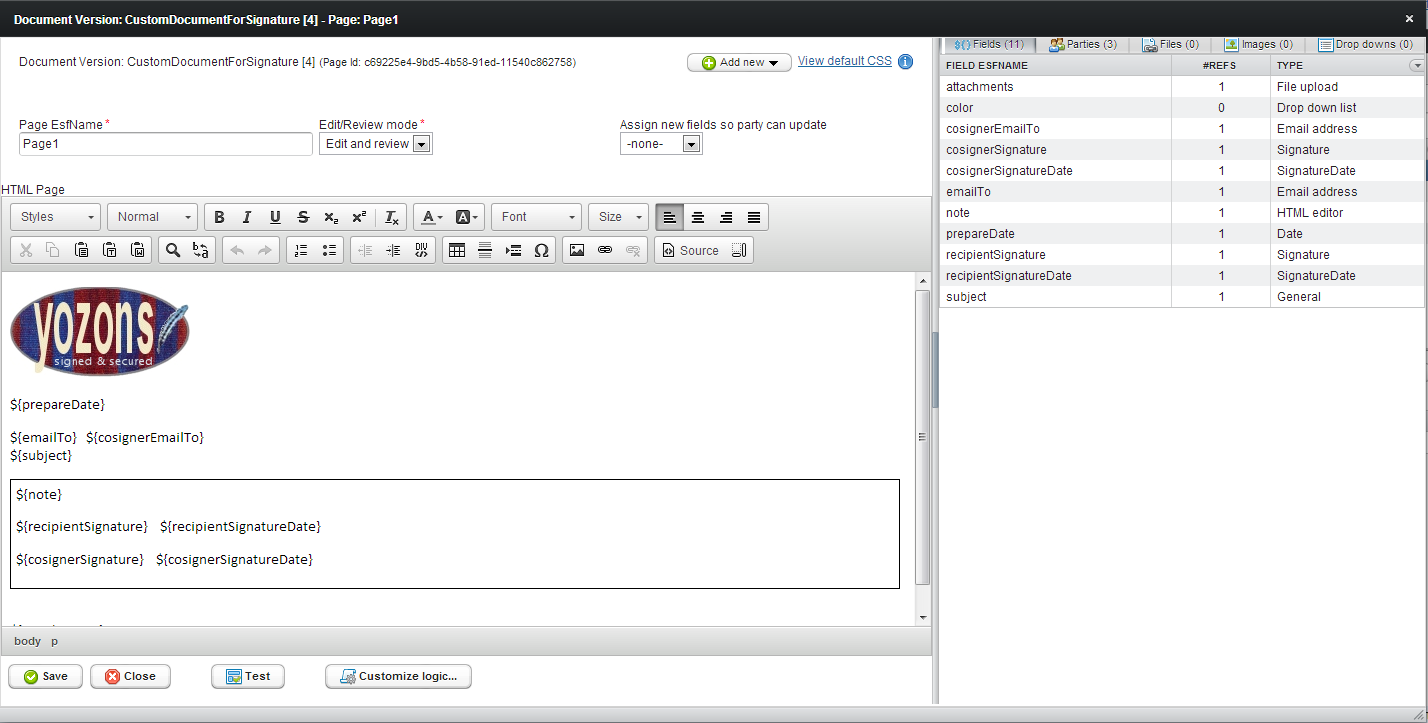Toggle bold formatting in the editor toolbar
The height and width of the screenshot is (723, 1428).
[219, 217]
